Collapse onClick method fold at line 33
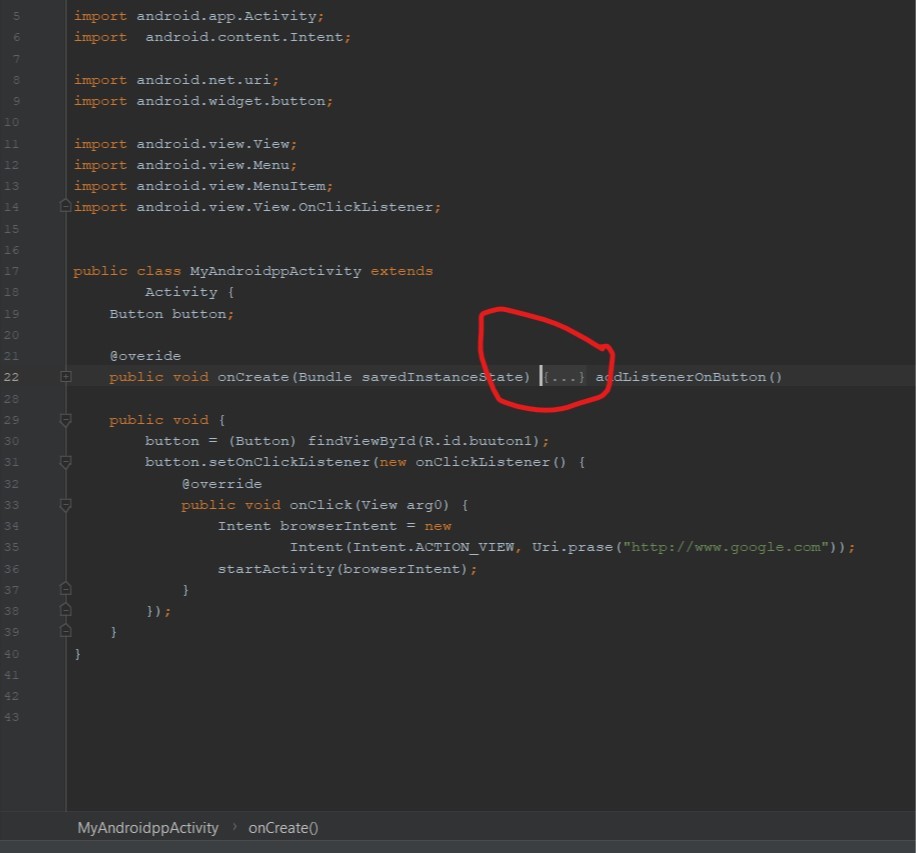The image size is (916, 853). (x=65, y=505)
